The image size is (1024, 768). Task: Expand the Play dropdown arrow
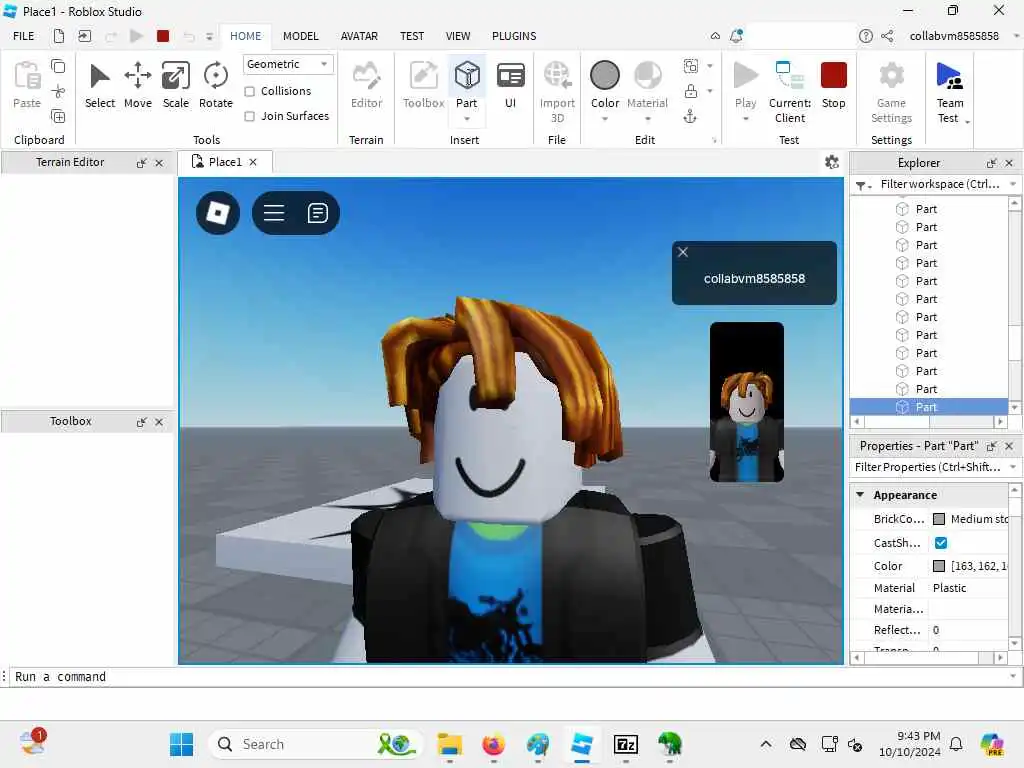[x=745, y=119]
